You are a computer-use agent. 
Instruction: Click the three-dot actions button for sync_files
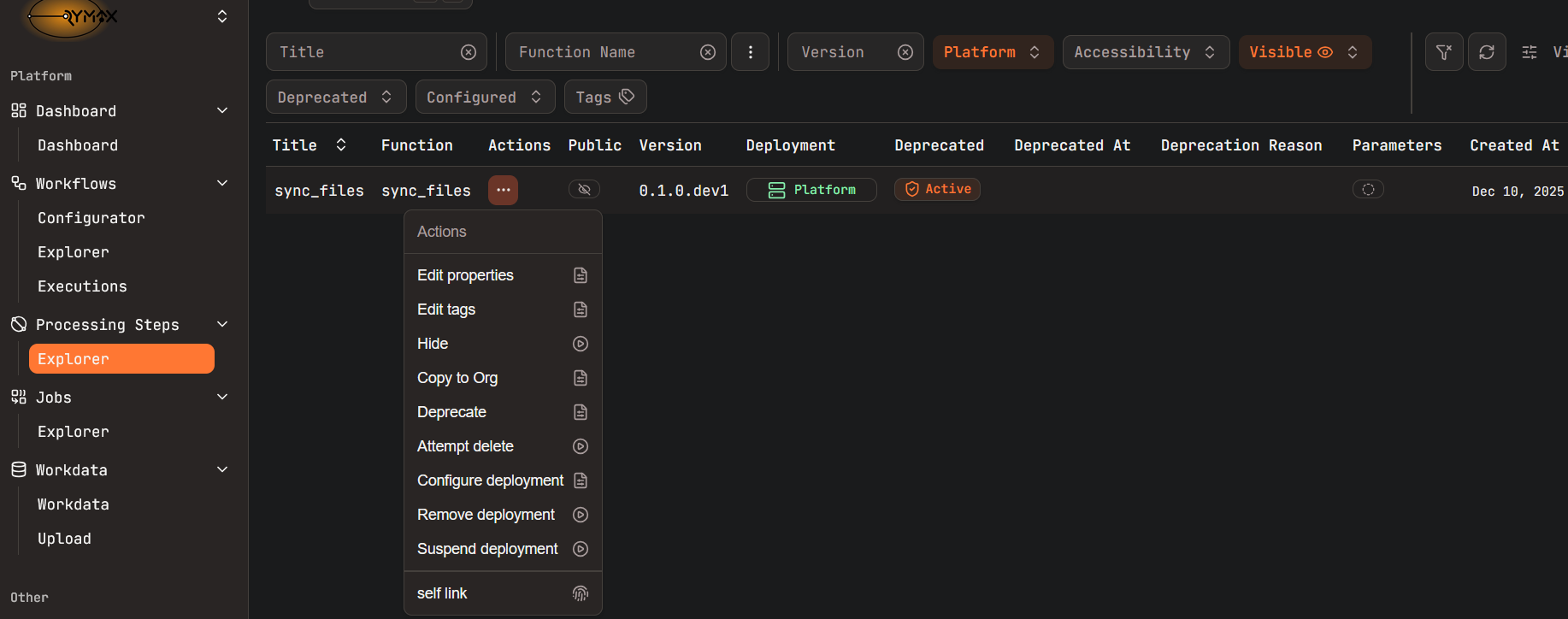(x=503, y=190)
